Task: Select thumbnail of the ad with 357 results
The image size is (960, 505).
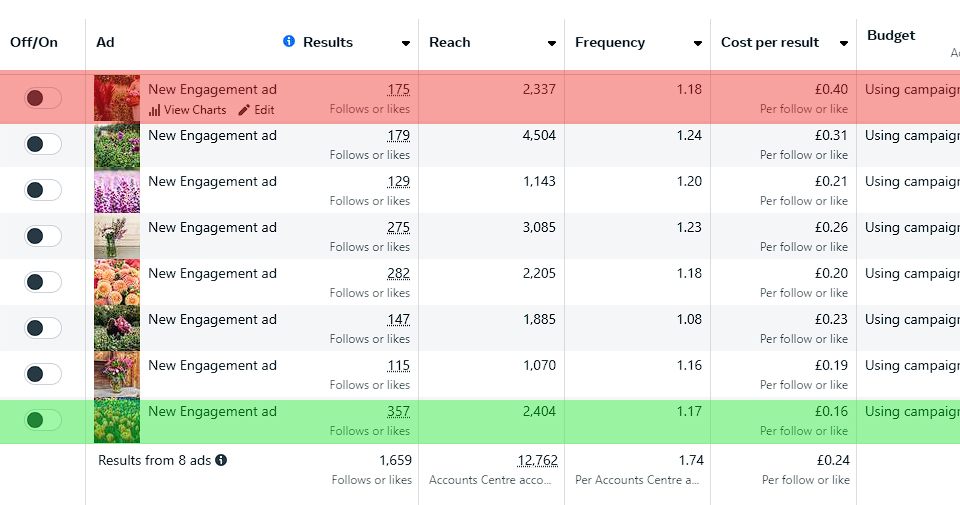Action: pyautogui.click(x=117, y=420)
